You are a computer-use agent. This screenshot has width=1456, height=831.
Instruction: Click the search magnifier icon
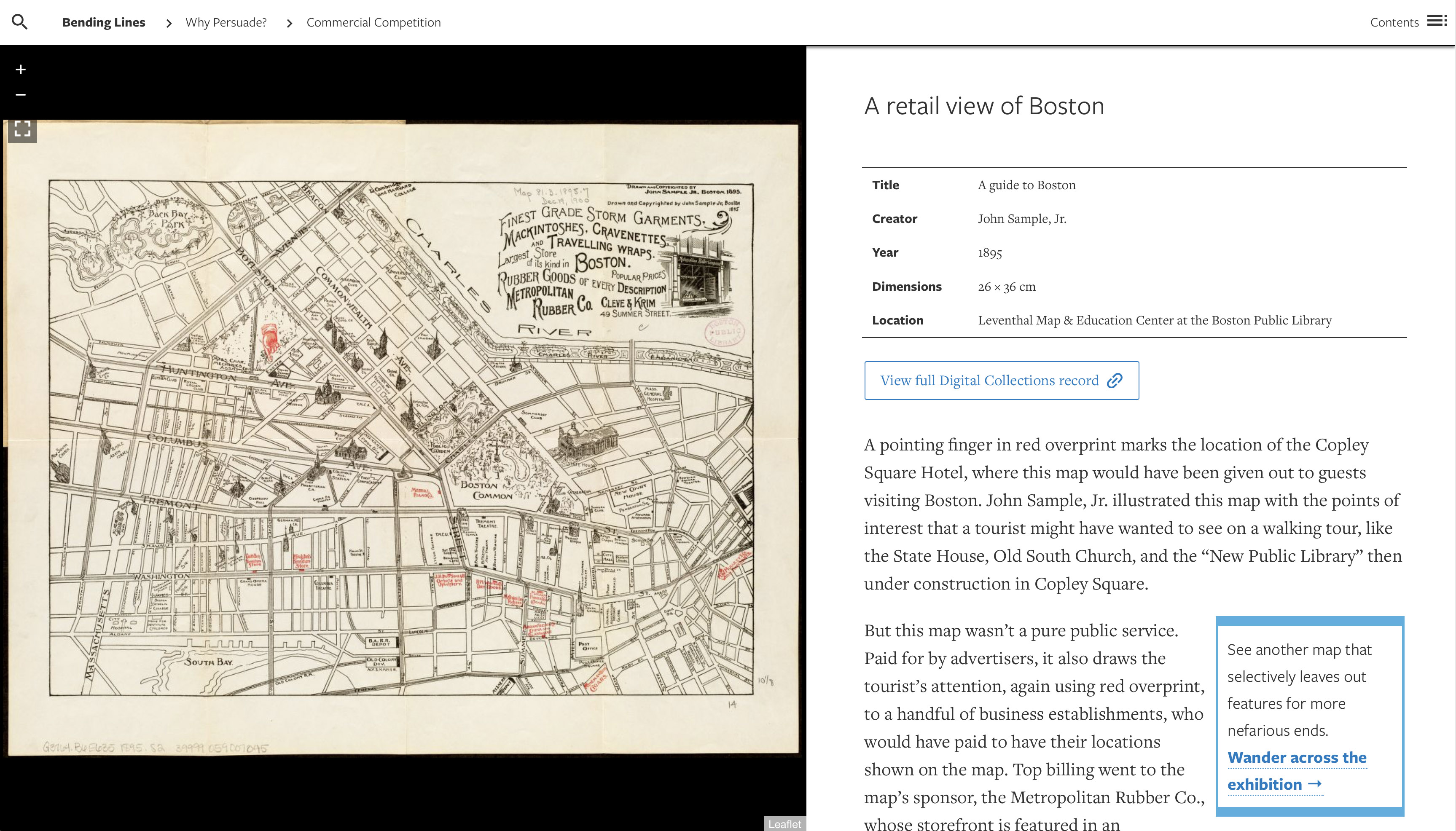click(19, 22)
